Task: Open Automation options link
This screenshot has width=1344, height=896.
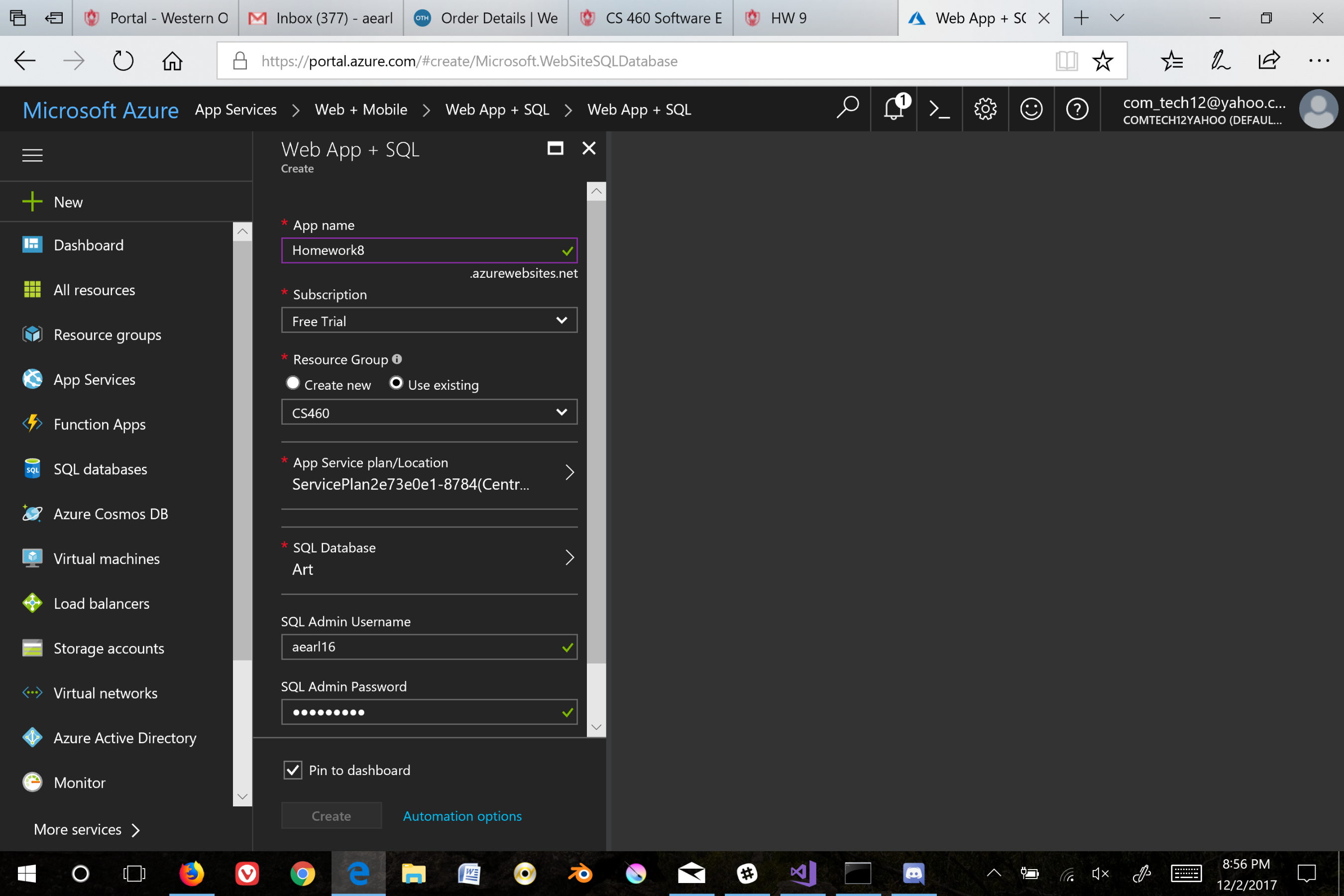Action: point(462,815)
